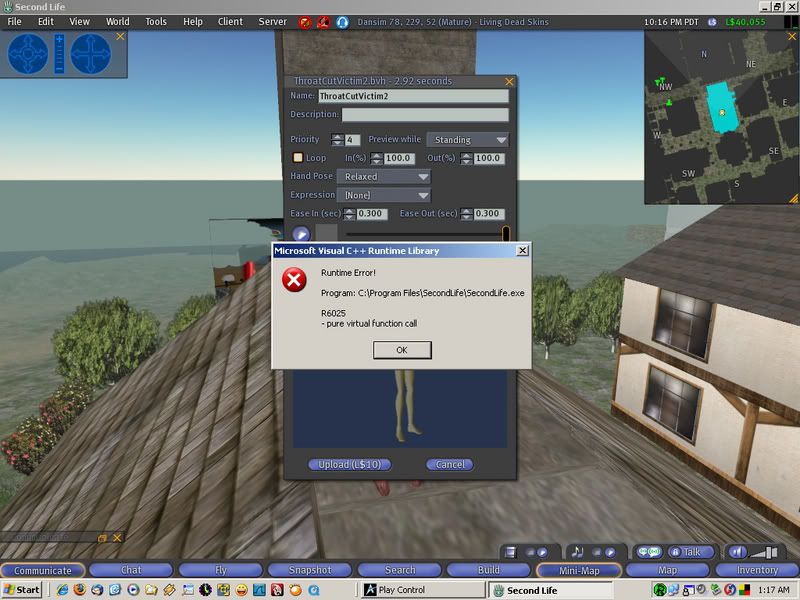Click the volume level ramp slider
Image resolution: width=800 pixels, height=600 pixels.
[764, 552]
